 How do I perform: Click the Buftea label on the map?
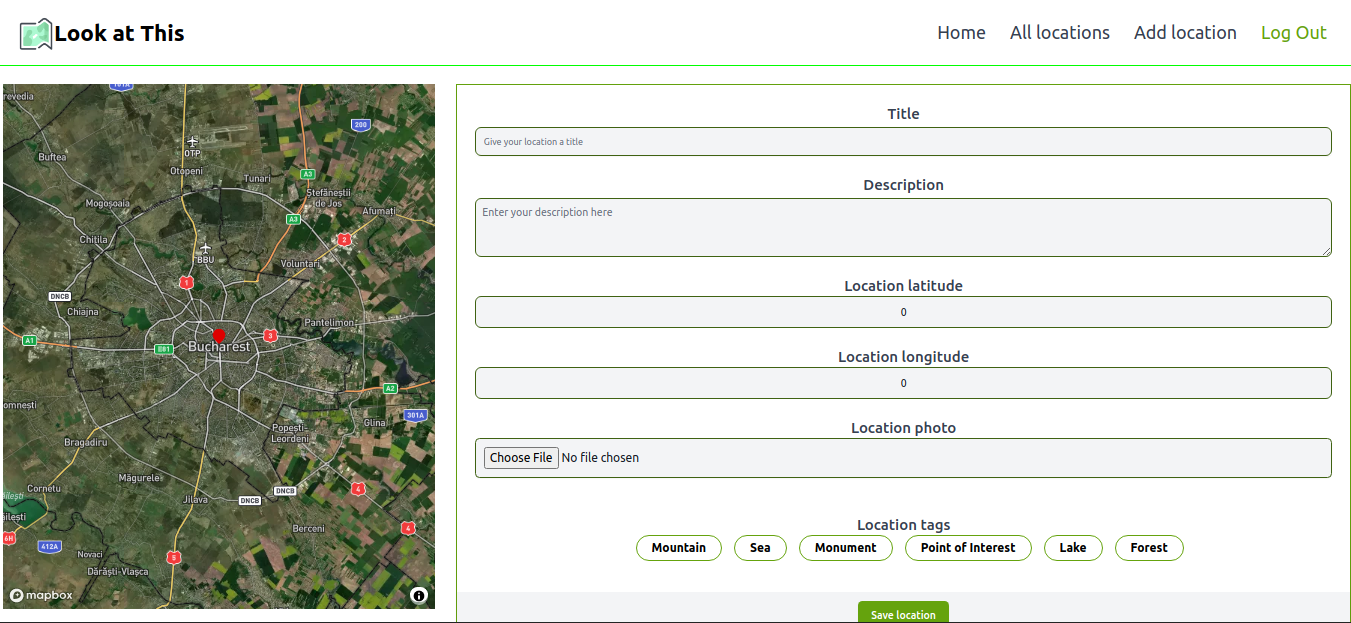pos(52,157)
